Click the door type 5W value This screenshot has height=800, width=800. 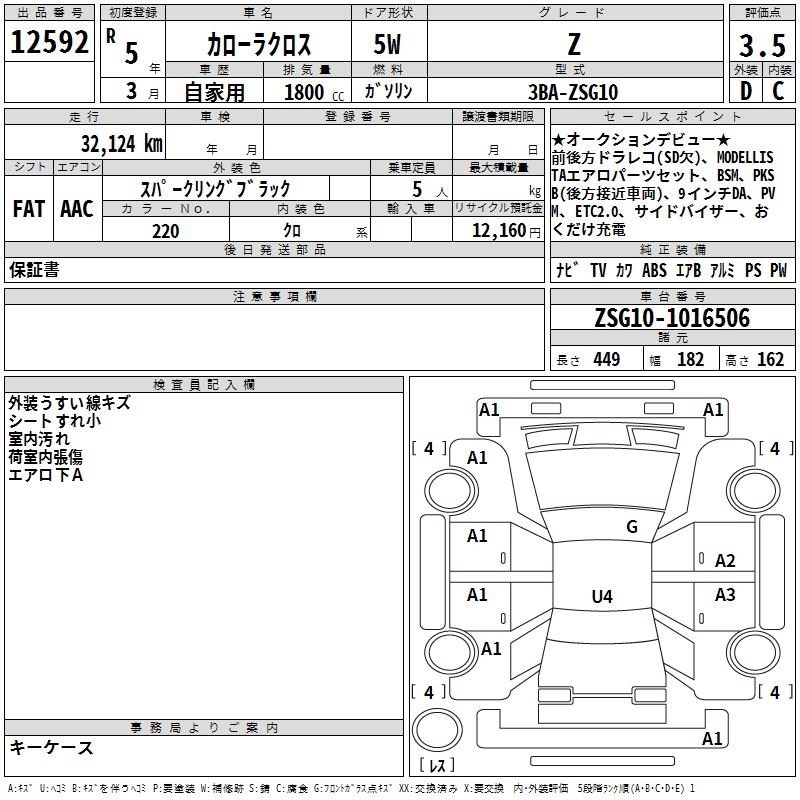(x=388, y=44)
